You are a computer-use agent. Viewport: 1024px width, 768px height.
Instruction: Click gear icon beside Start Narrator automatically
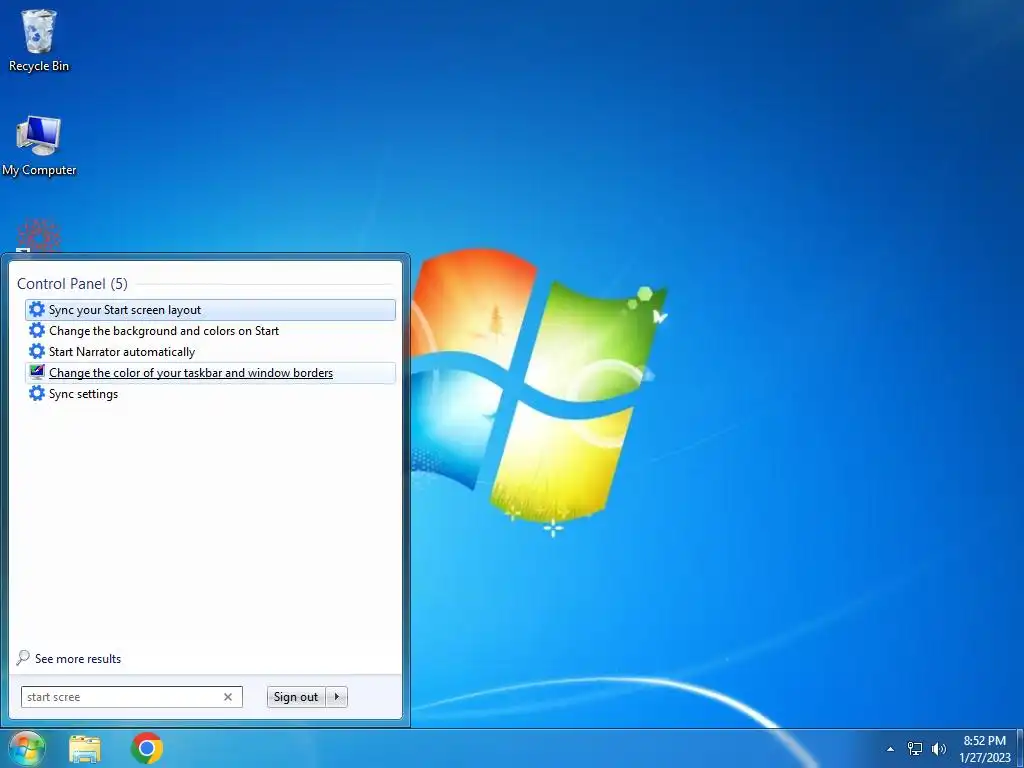(37, 351)
